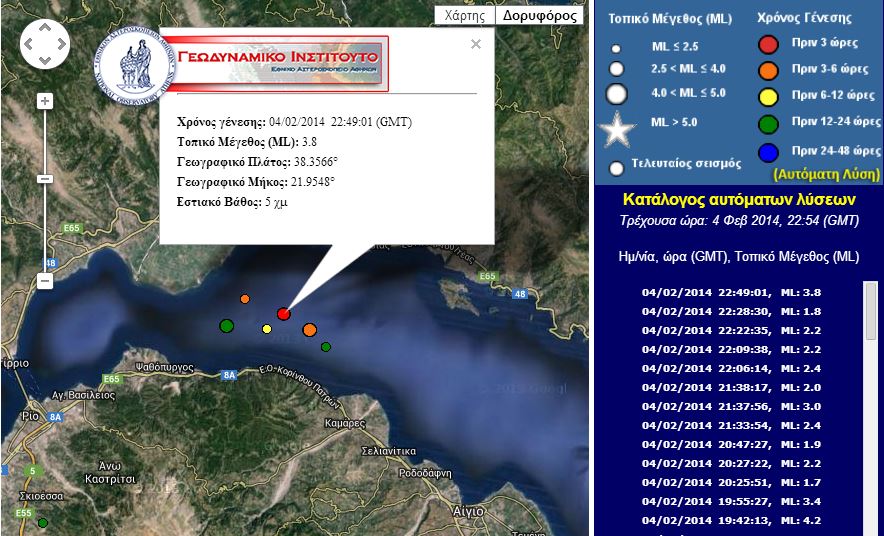Screen dimensions: 884x536
Task: Click the Ψαθόπυργος label on map
Action: coord(165,367)
